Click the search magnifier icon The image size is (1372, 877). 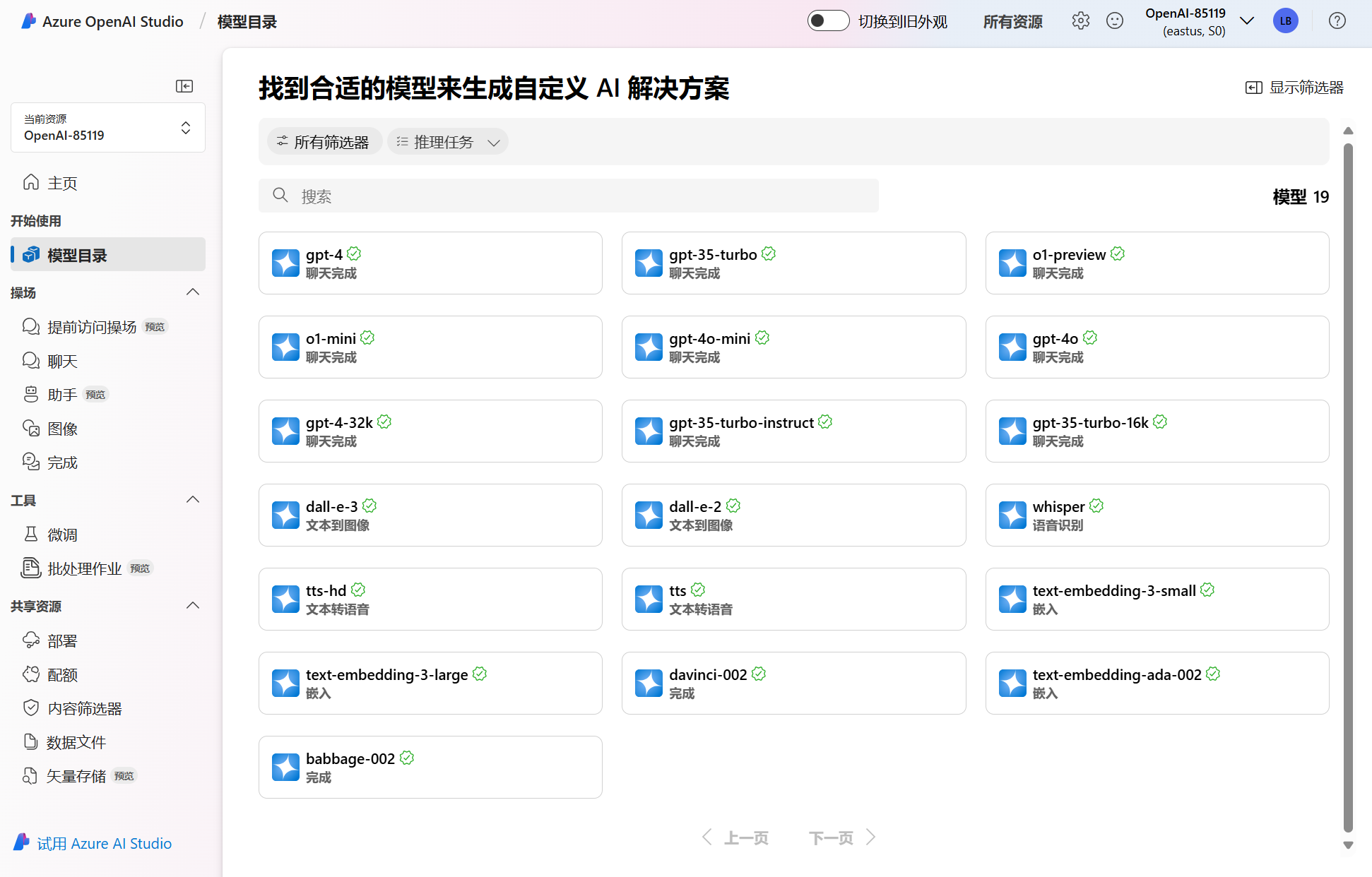(x=280, y=195)
